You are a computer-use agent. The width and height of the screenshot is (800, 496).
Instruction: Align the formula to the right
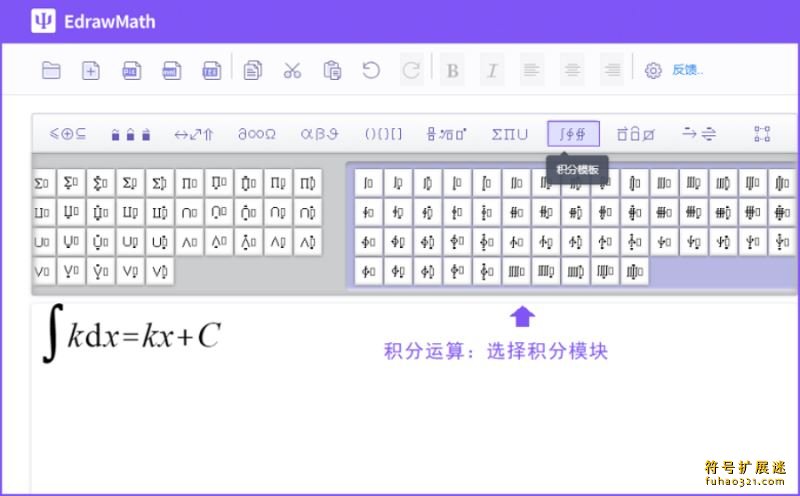(612, 69)
